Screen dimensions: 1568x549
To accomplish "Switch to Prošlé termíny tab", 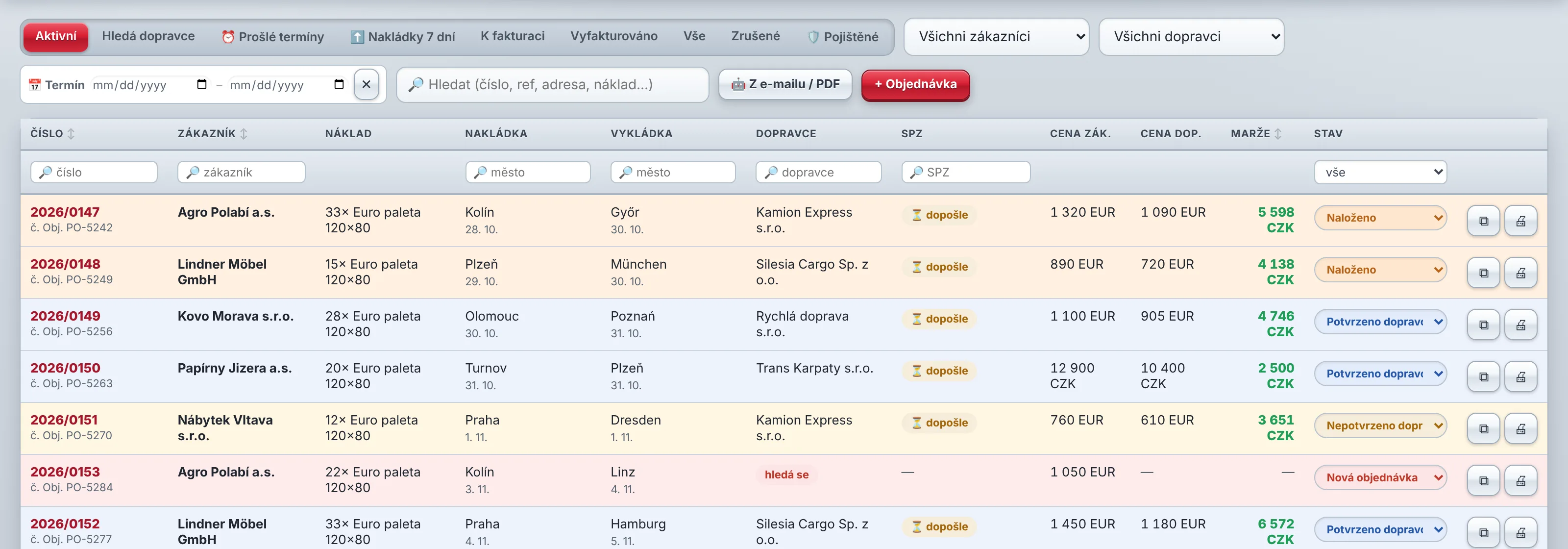I will (x=272, y=37).
